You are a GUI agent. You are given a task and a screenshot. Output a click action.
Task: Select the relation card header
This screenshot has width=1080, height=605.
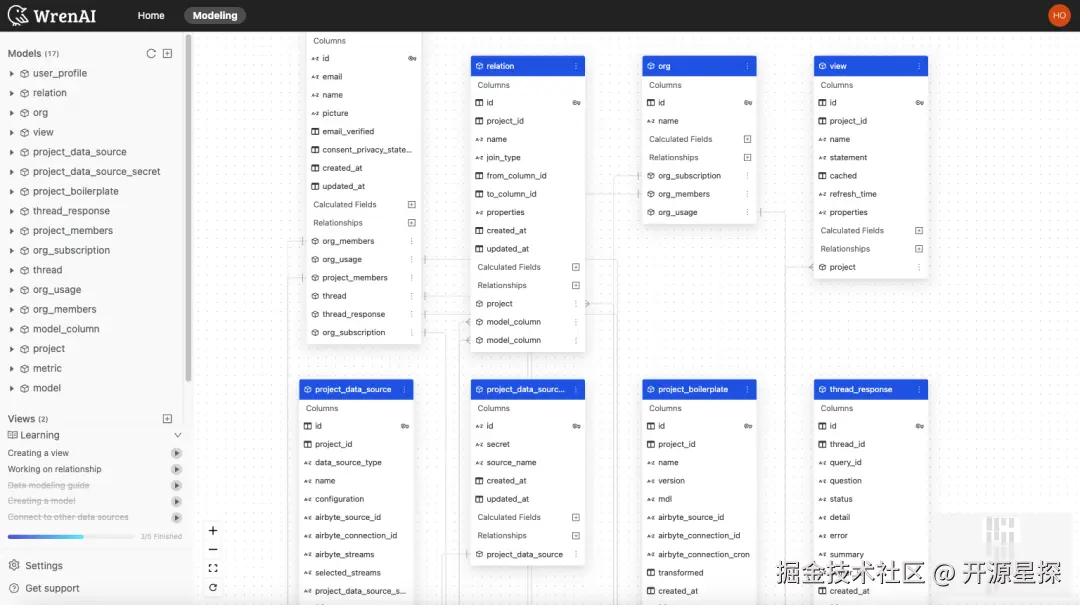pyautogui.click(x=528, y=66)
